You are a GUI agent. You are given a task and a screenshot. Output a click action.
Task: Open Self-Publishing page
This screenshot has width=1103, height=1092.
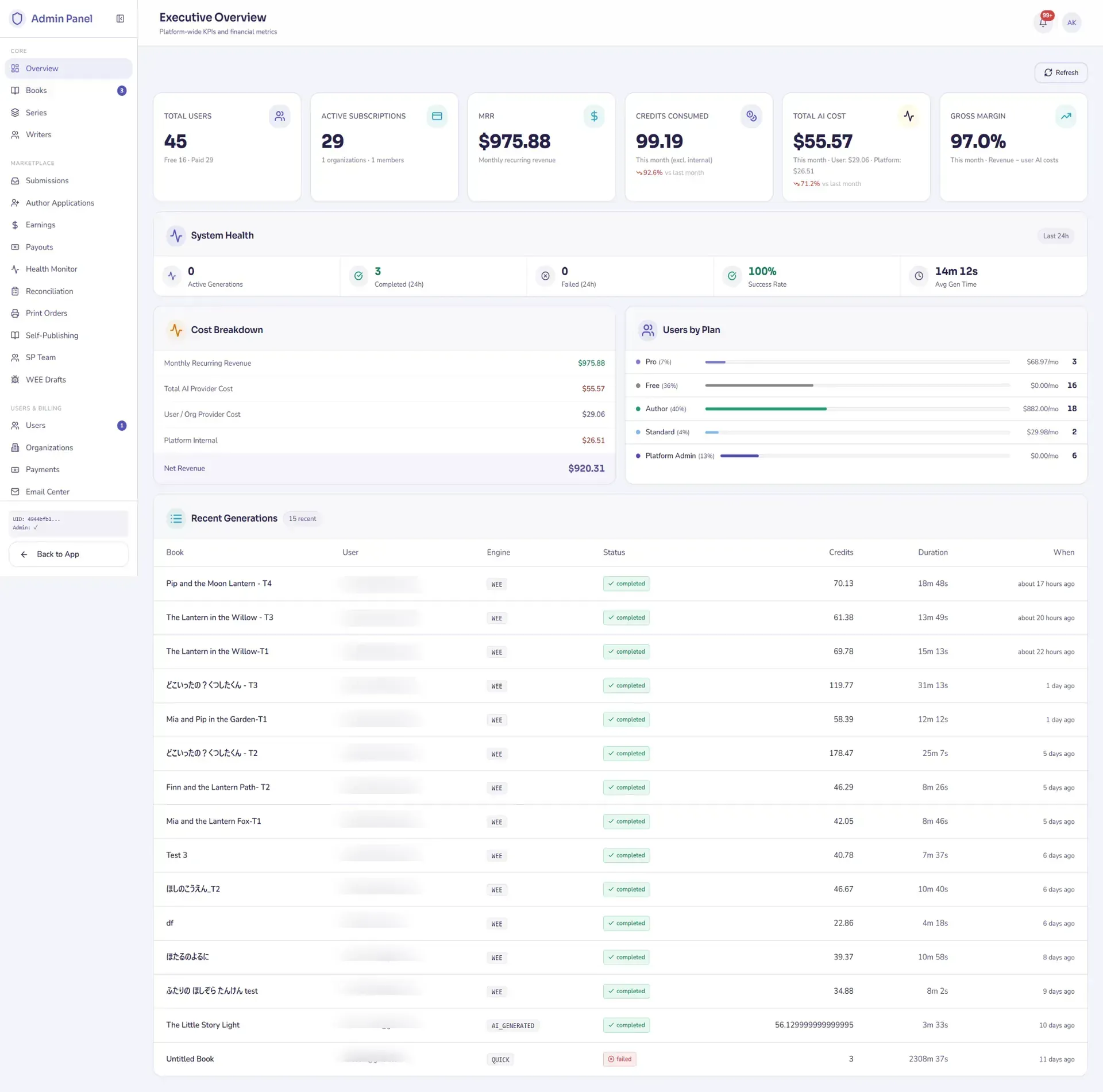[68, 335]
